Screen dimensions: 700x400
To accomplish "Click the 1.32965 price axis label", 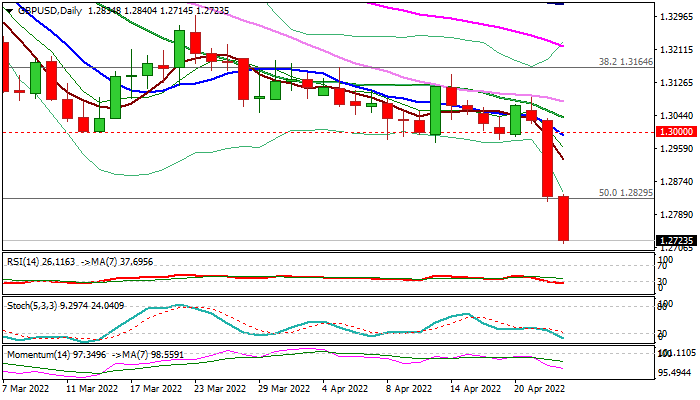I will 675,17.
